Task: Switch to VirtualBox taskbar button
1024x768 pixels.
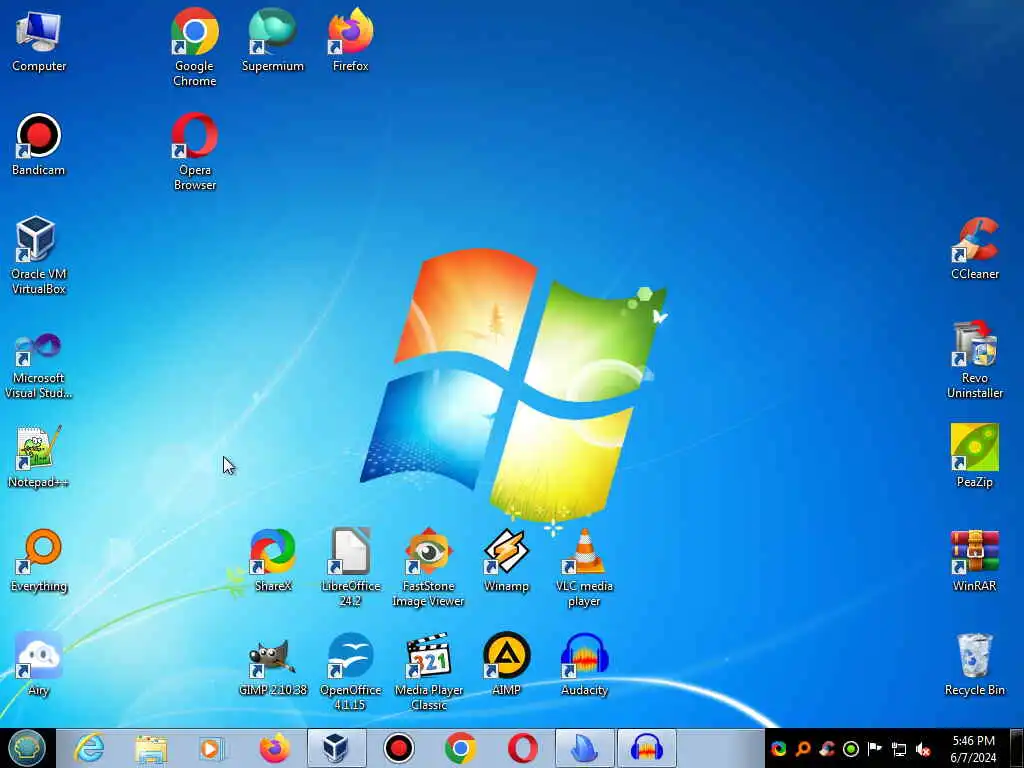Action: click(336, 748)
